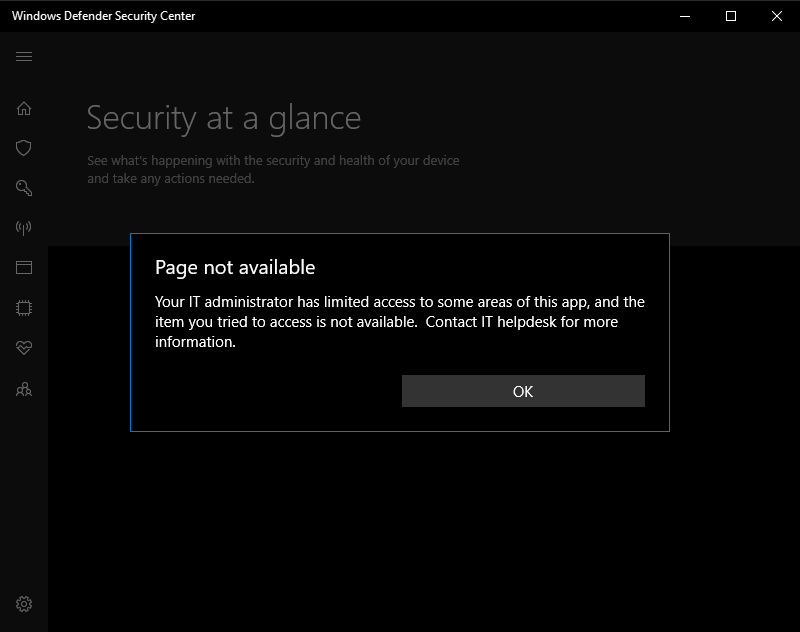Image resolution: width=800 pixels, height=632 pixels.
Task: Open Device security chip icon
Action: tap(23, 307)
